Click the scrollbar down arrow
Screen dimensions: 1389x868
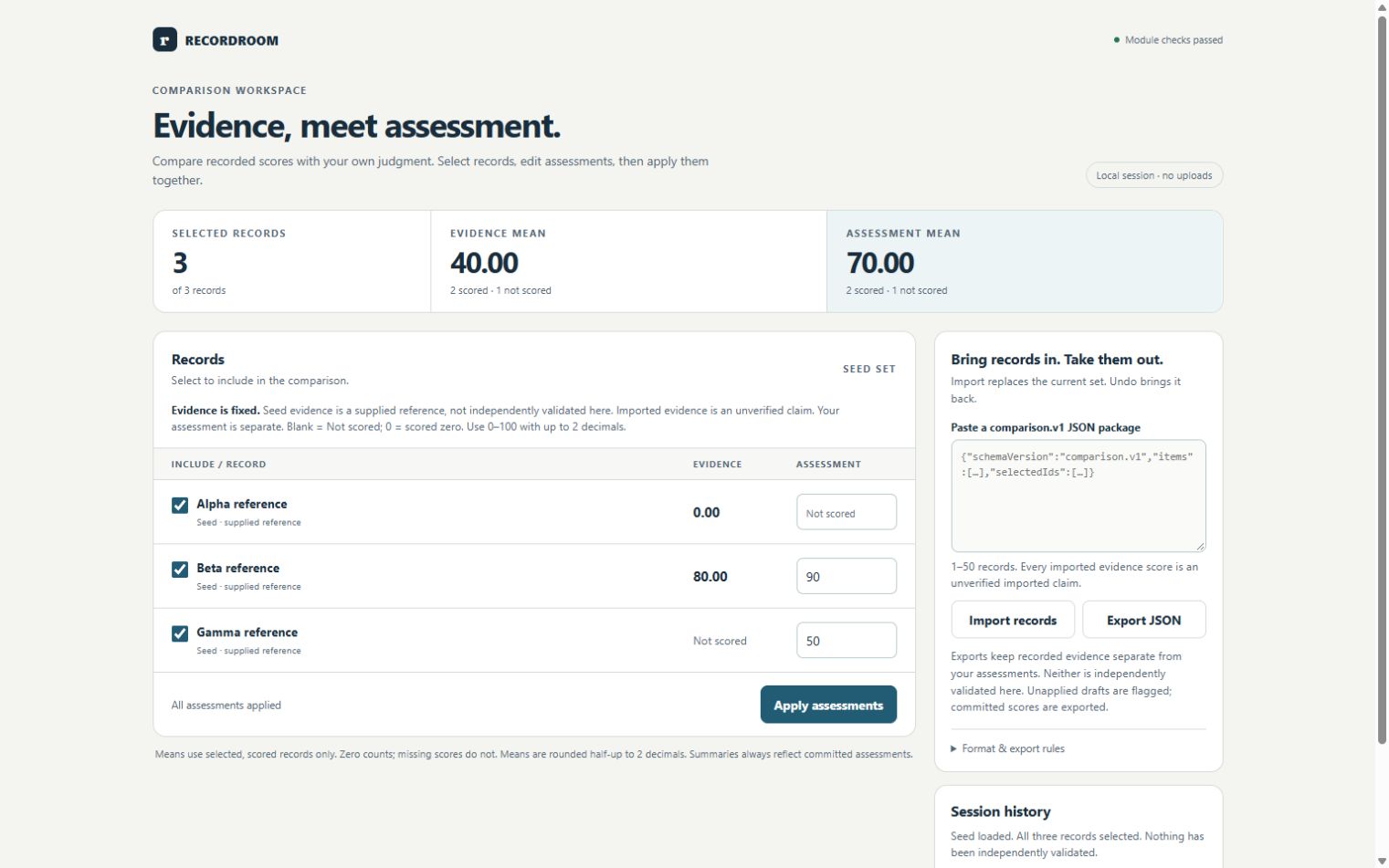[1382, 861]
